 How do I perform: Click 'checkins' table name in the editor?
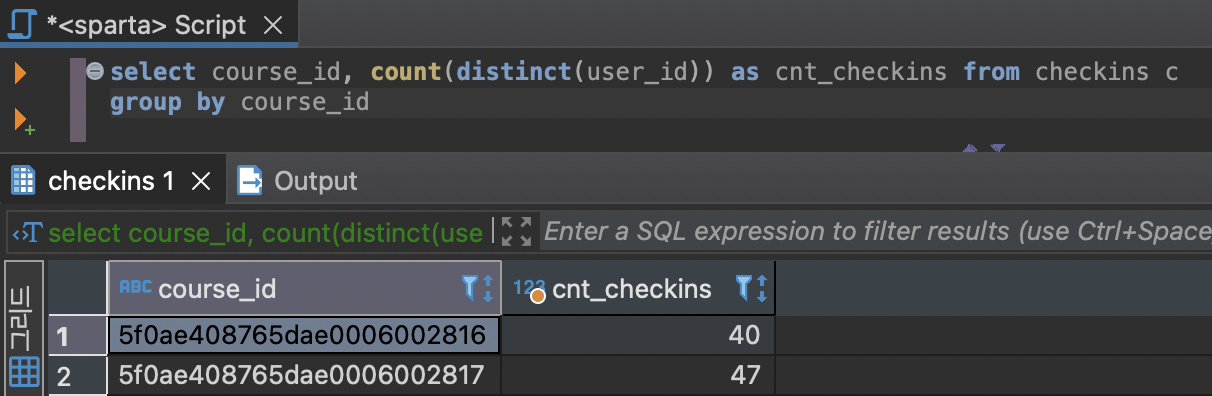tap(1092, 72)
